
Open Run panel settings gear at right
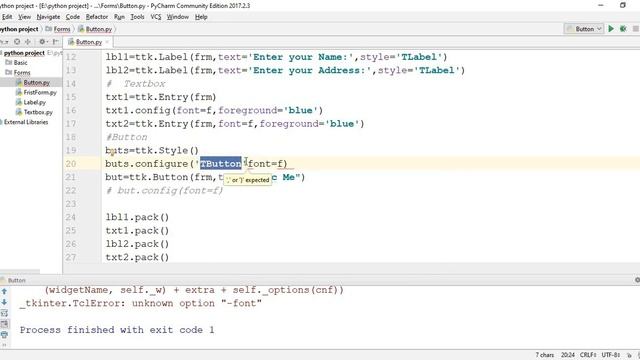[637, 280]
